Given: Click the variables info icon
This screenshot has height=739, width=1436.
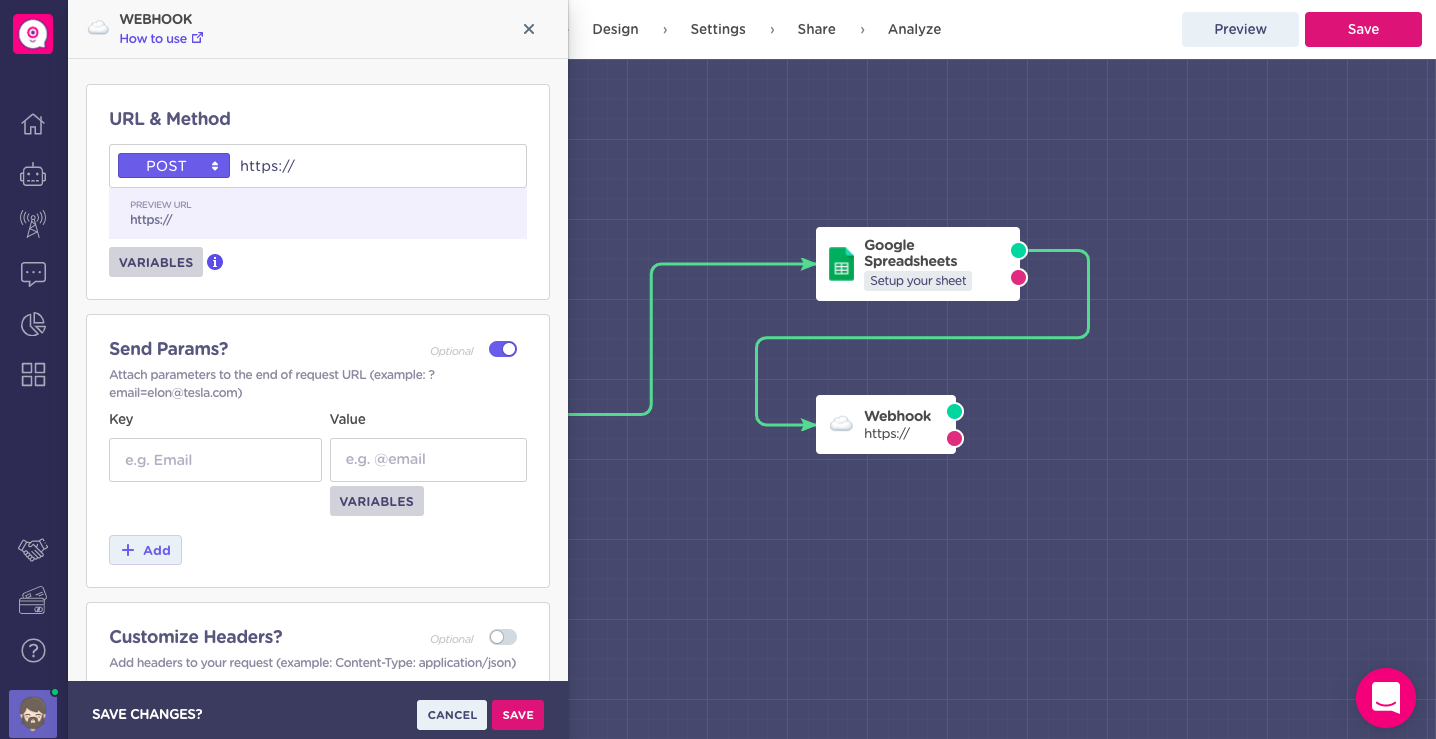Looking at the screenshot, I should tap(215, 262).
